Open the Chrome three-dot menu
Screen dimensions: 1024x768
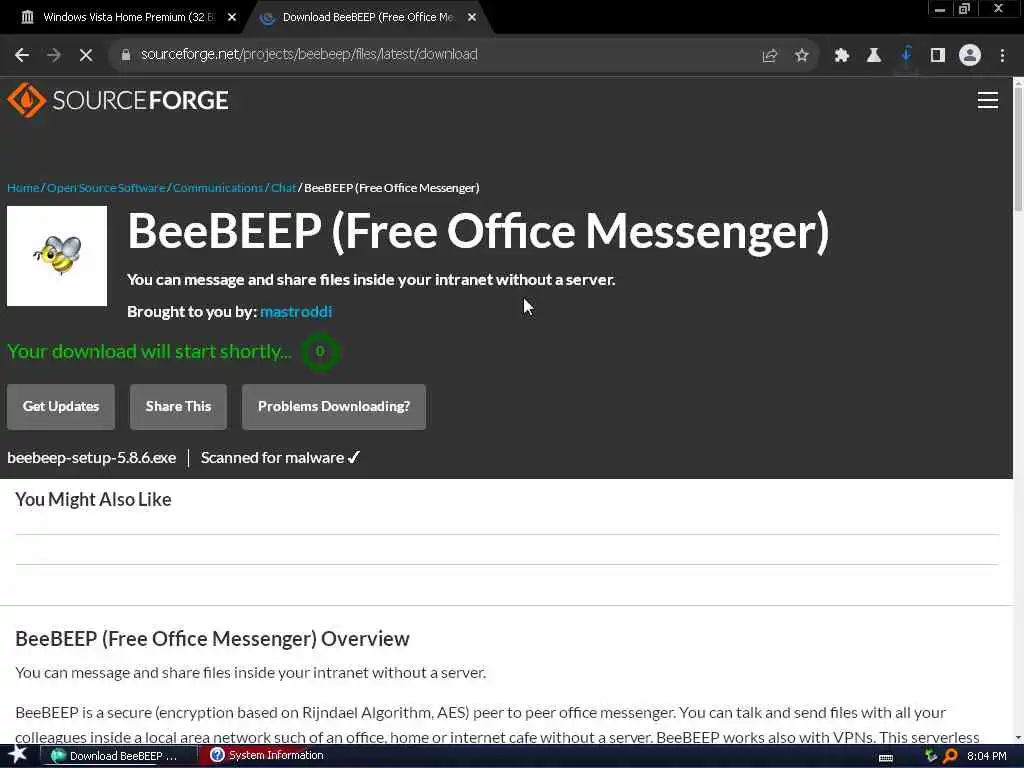pos(1002,56)
